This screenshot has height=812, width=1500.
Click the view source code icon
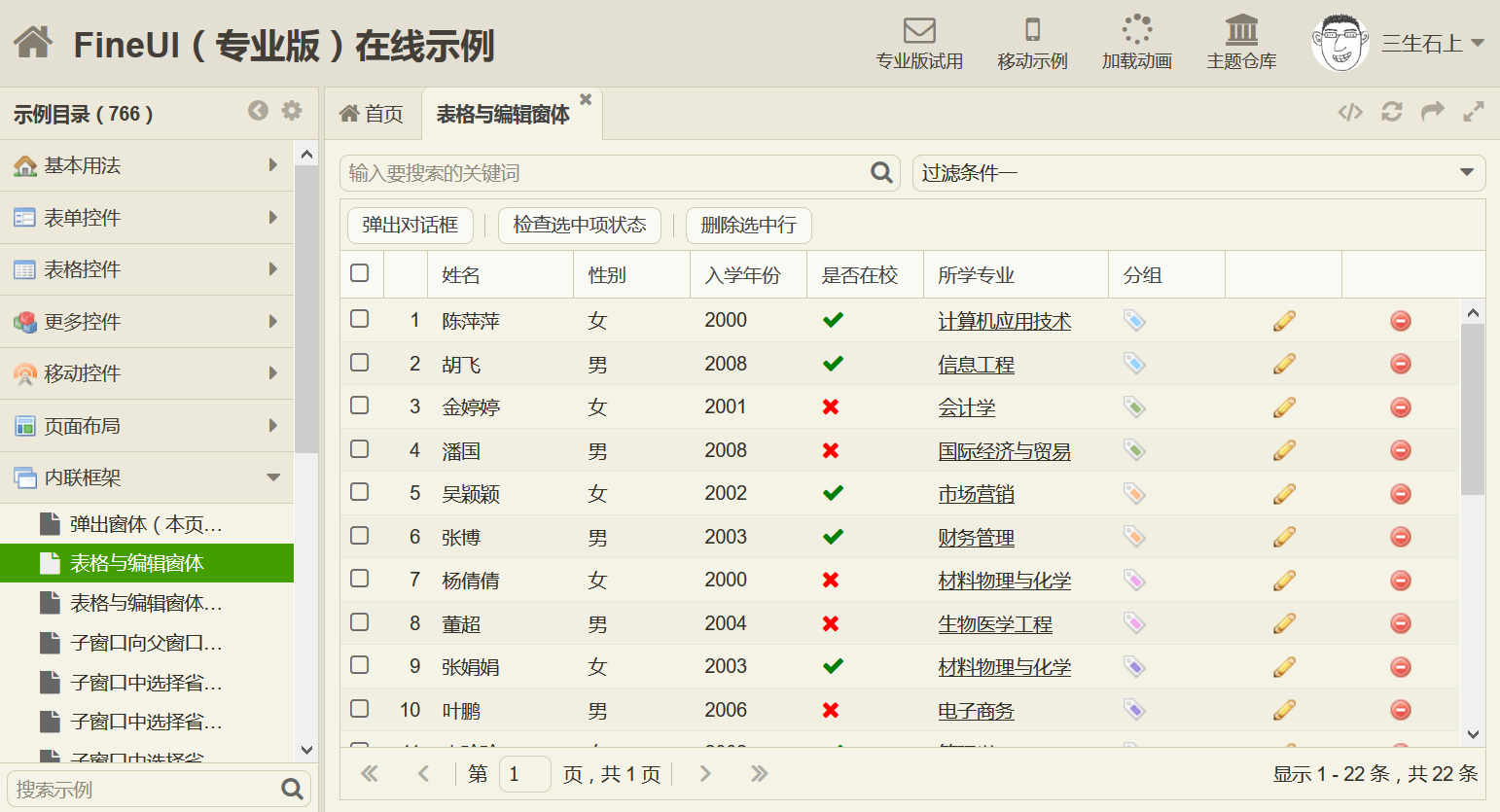[x=1350, y=112]
